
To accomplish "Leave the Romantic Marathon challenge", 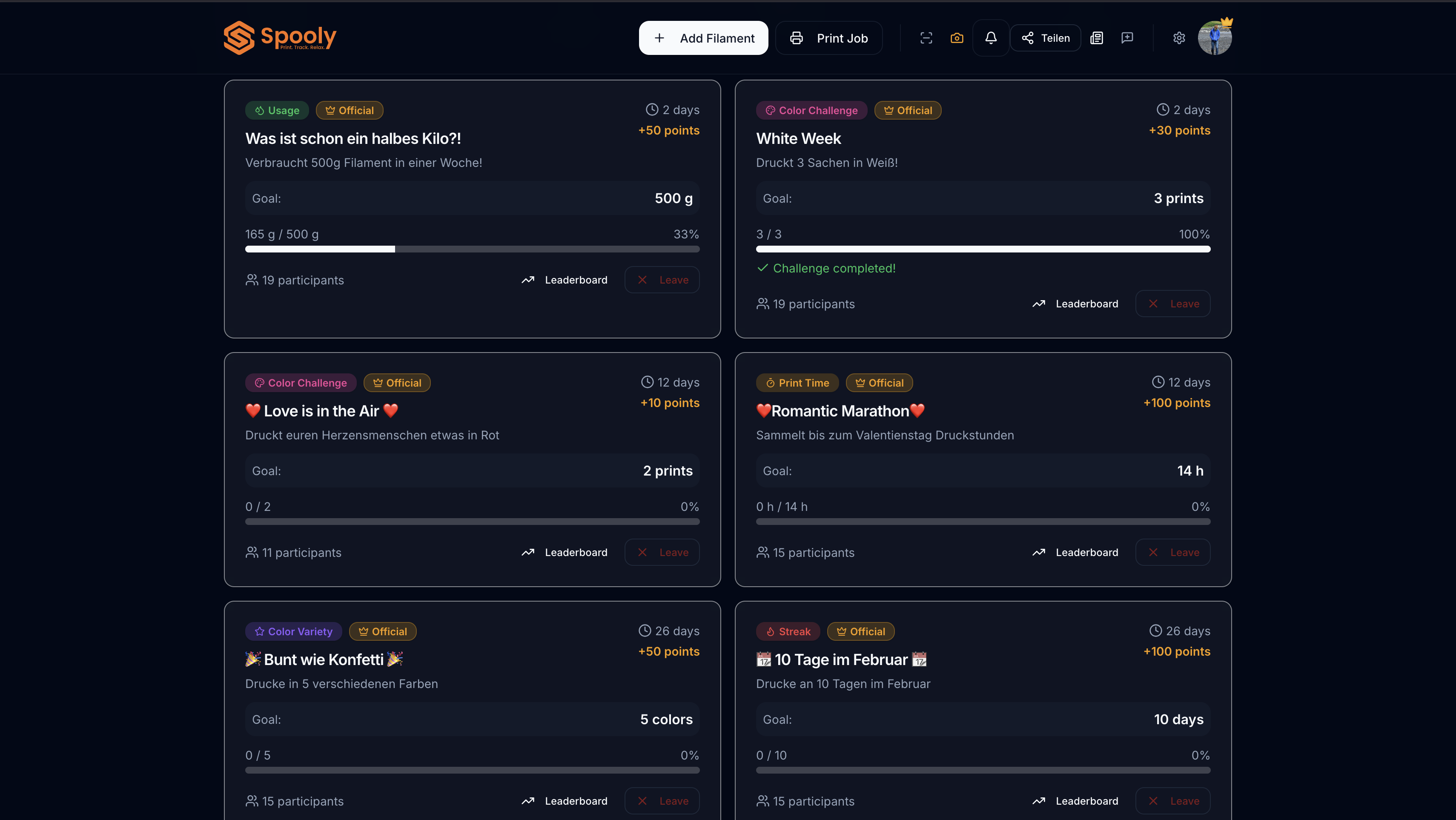I will pos(1172,553).
